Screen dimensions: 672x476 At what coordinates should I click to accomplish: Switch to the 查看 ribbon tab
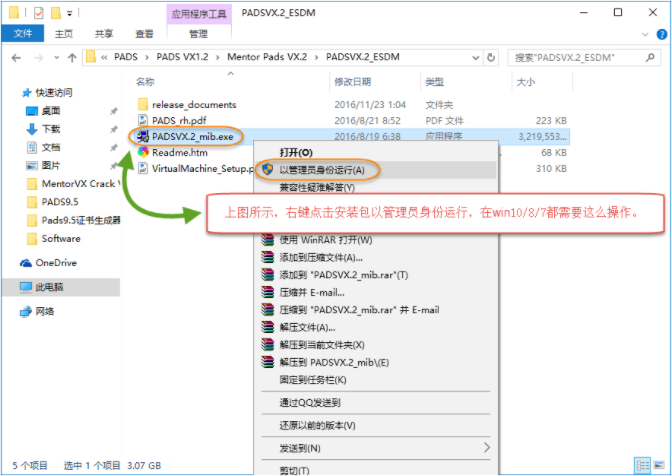pyautogui.click(x=144, y=34)
